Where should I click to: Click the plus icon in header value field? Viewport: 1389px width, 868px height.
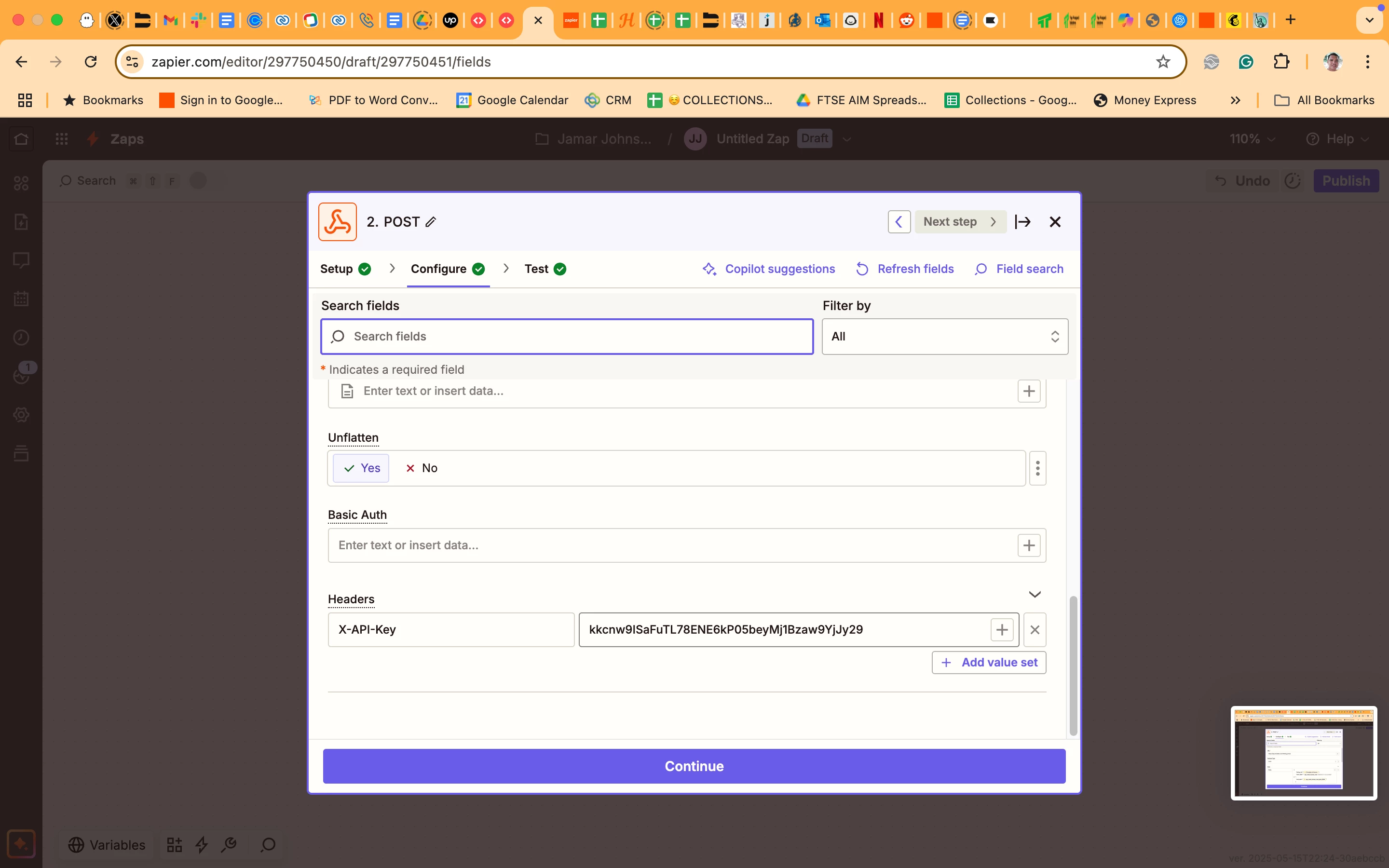(1002, 630)
